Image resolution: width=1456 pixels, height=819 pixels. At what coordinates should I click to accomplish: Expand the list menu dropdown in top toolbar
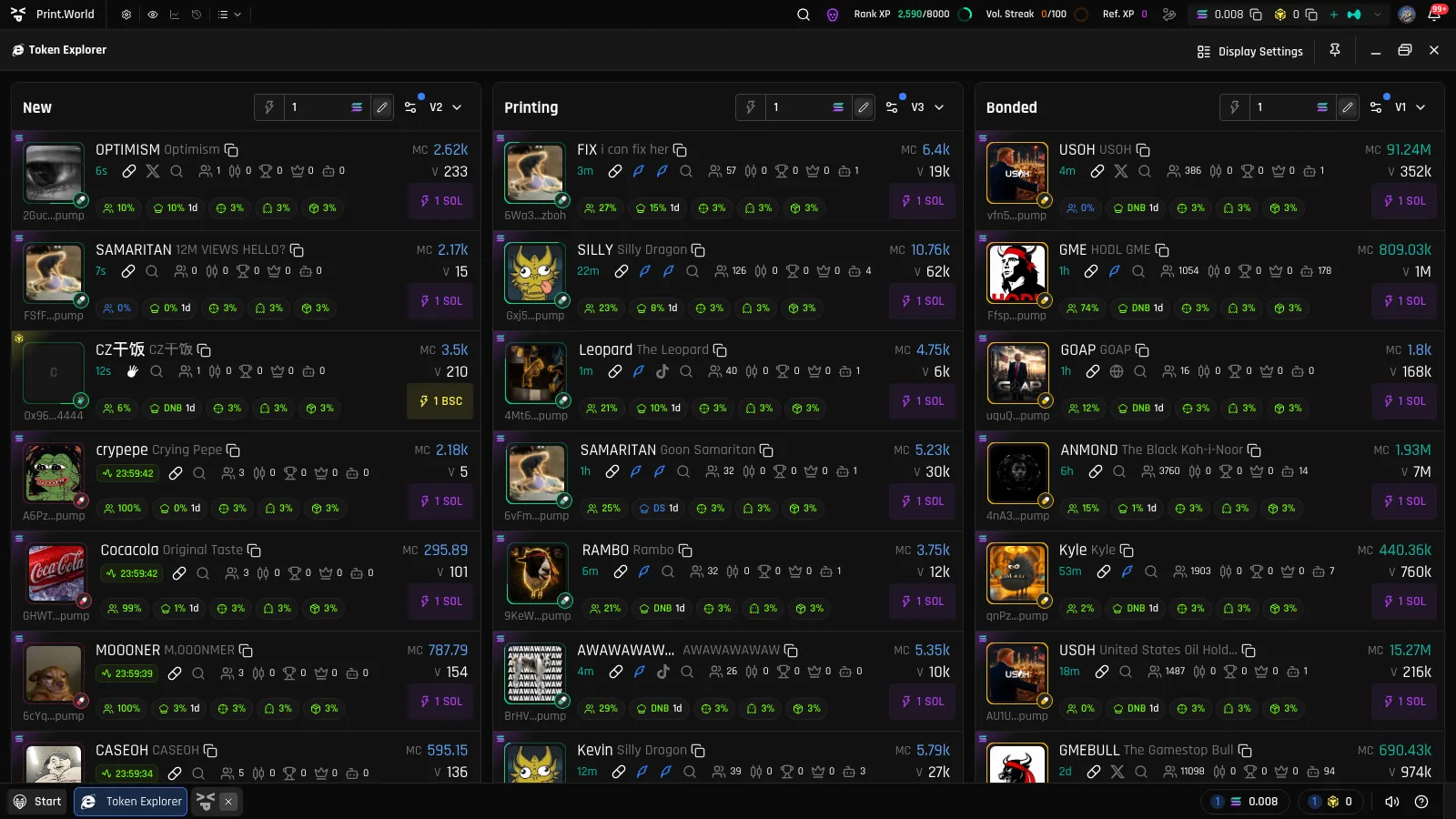pos(229,15)
